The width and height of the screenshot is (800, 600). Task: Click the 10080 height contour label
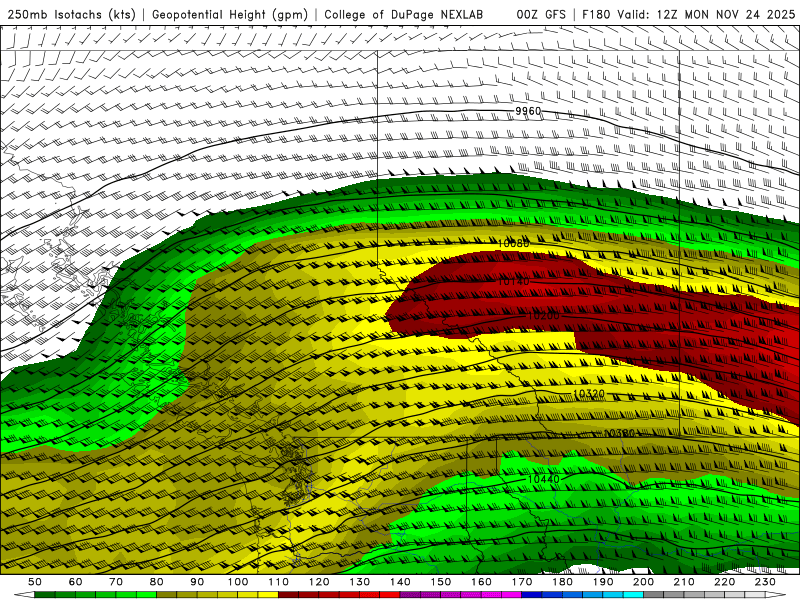(514, 243)
